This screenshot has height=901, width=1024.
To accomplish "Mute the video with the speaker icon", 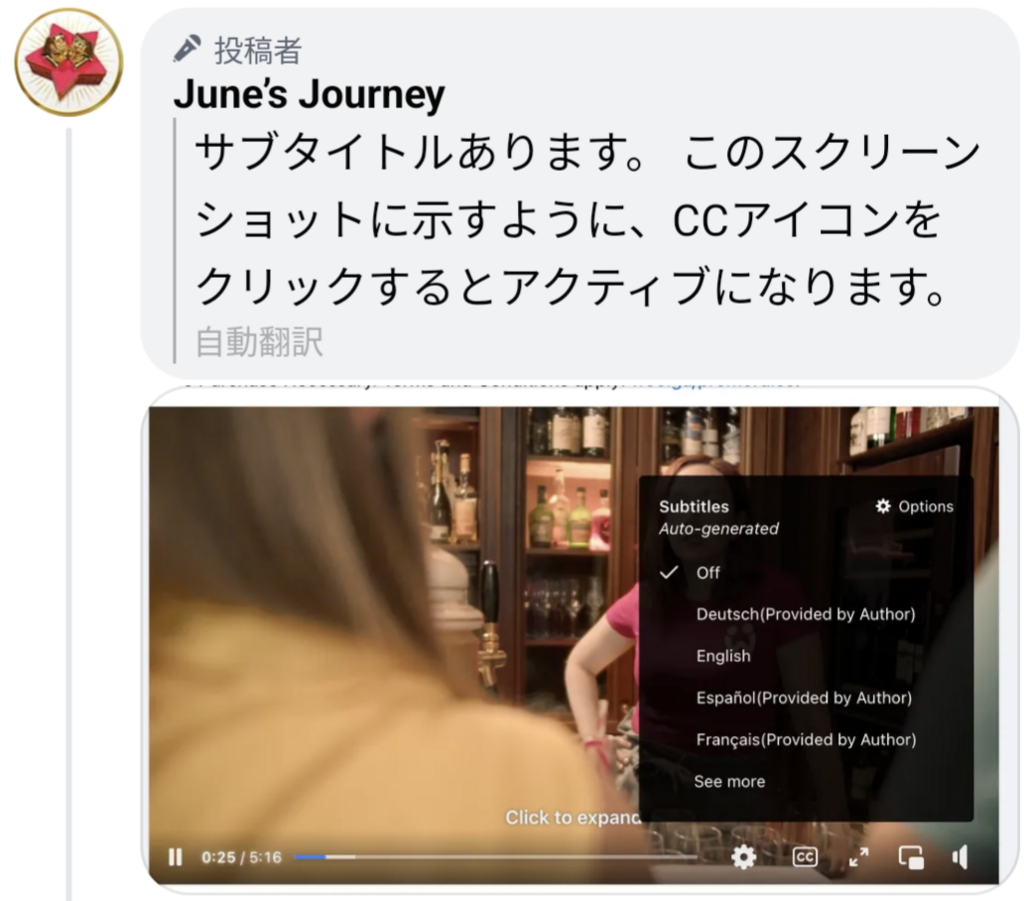I will click(960, 857).
